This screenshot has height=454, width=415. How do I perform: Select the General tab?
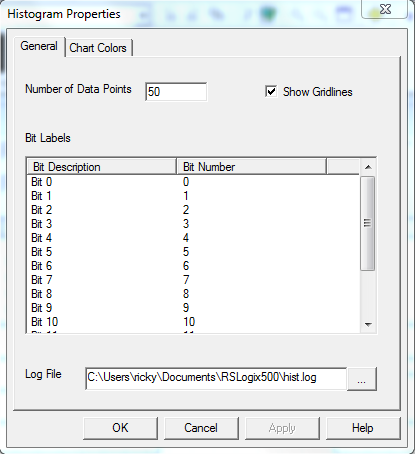tap(39, 46)
